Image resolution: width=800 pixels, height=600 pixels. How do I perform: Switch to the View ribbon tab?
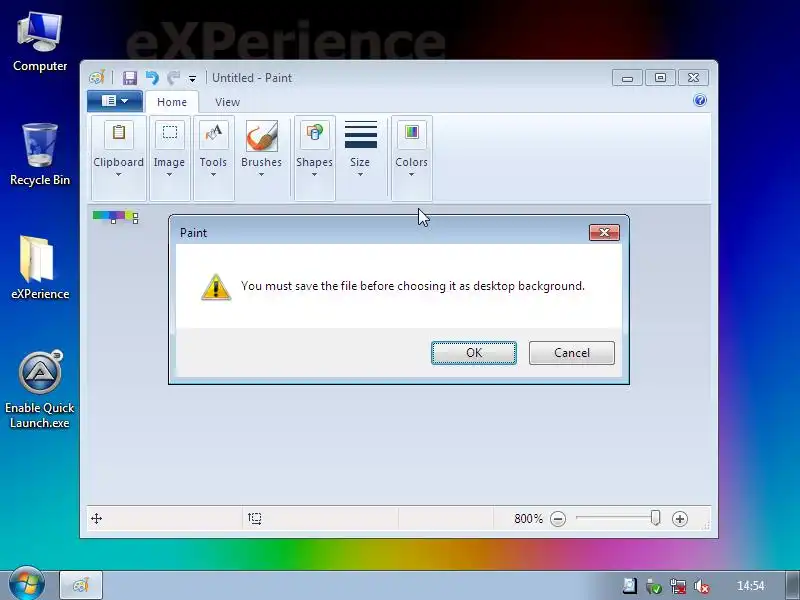coord(228,102)
